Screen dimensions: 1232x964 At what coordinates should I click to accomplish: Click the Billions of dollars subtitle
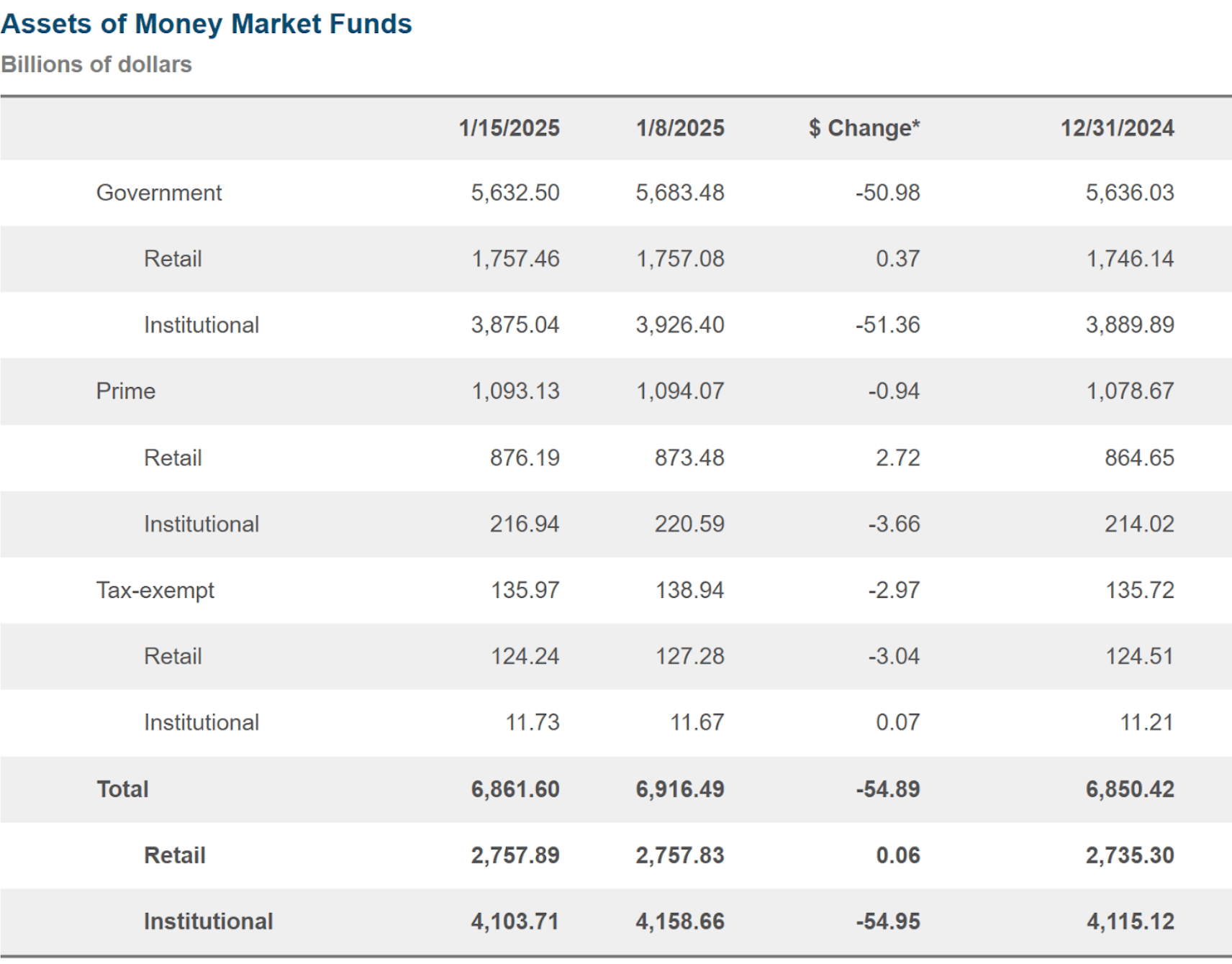pos(96,65)
